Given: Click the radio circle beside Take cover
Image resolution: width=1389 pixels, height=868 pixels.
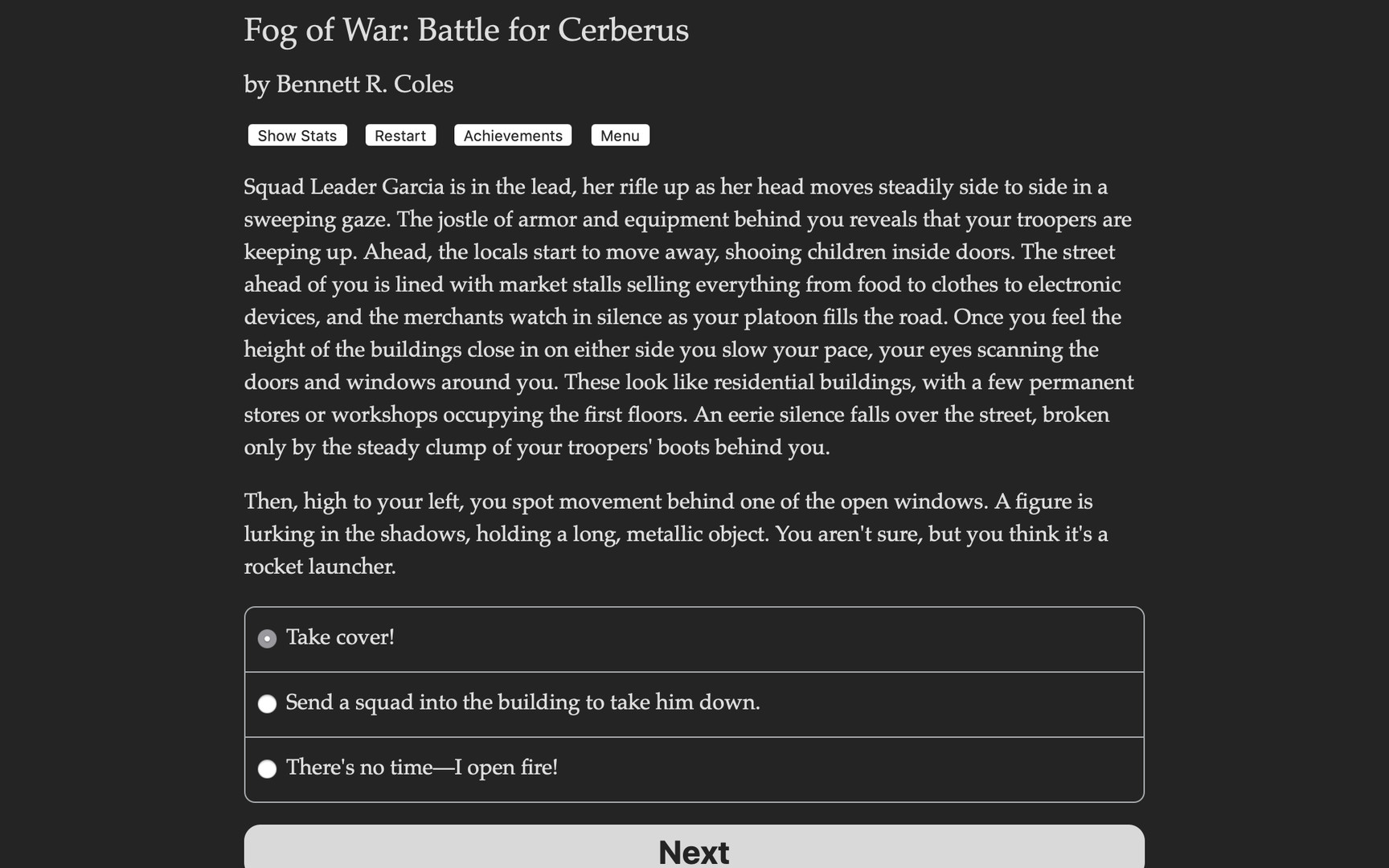Looking at the screenshot, I should 266,638.
